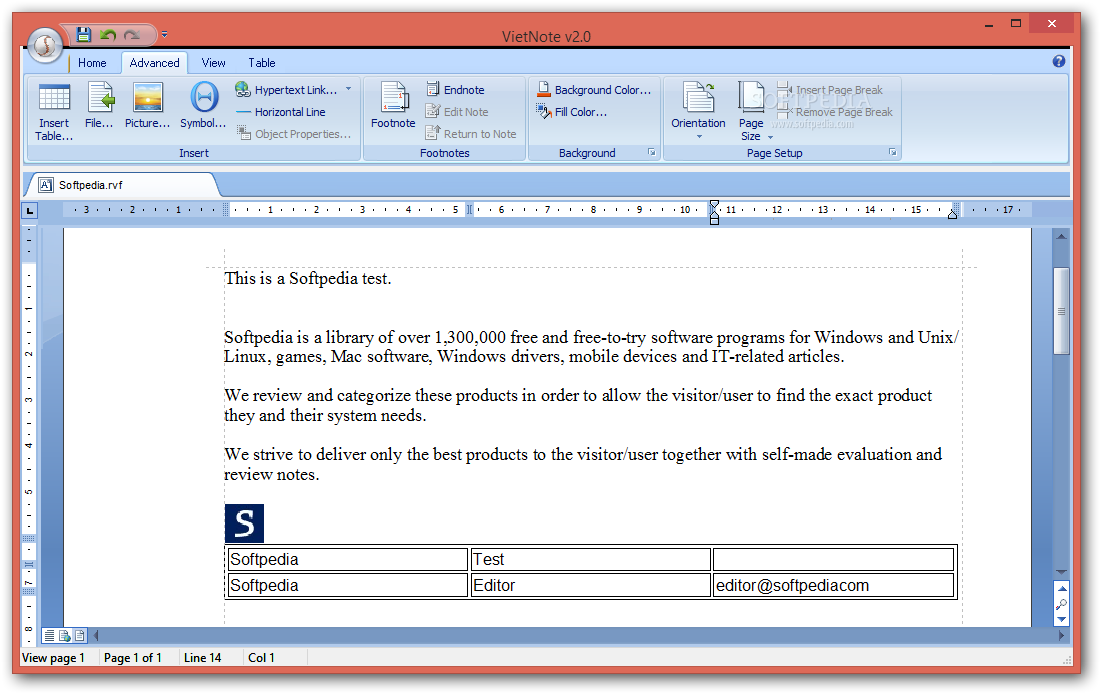Click the help question mark icon

click(1059, 62)
